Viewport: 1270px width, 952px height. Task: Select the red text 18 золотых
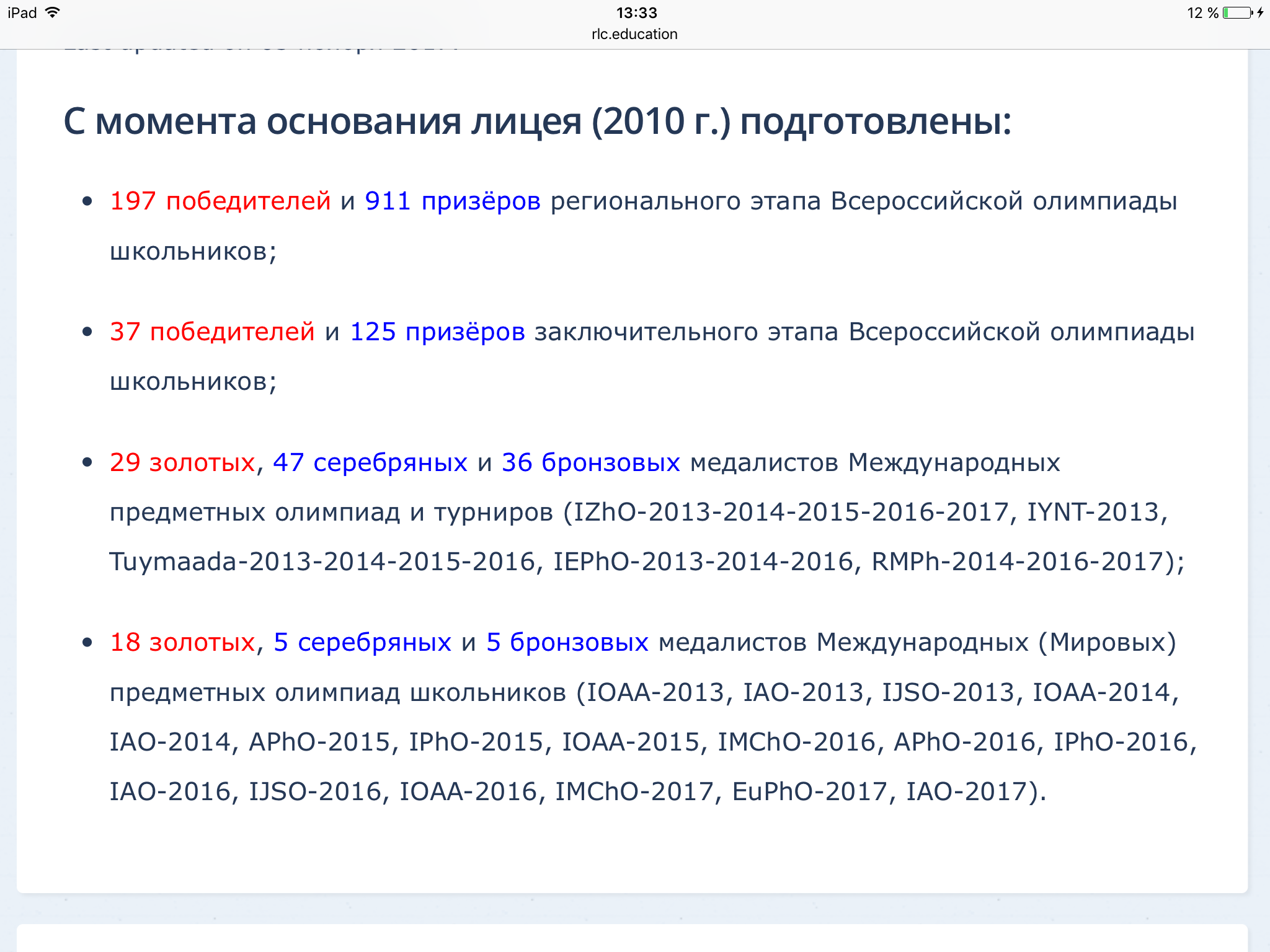click(182, 642)
